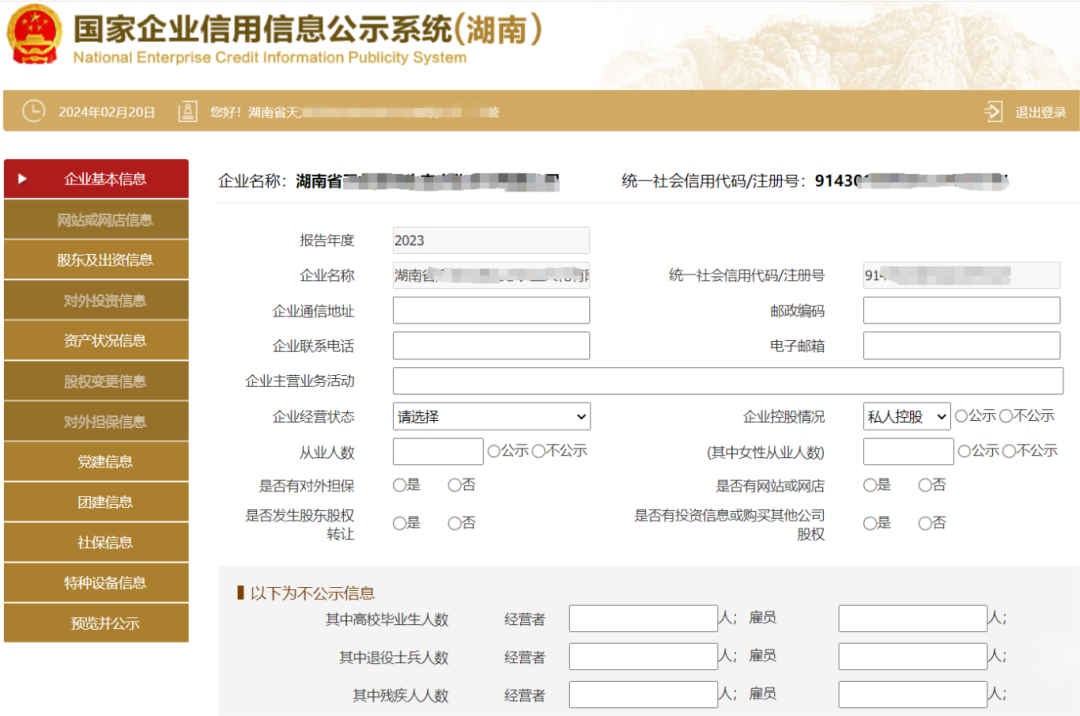The width and height of the screenshot is (1080, 716).
Task: Click the logout arrow icon
Action: [x=993, y=111]
